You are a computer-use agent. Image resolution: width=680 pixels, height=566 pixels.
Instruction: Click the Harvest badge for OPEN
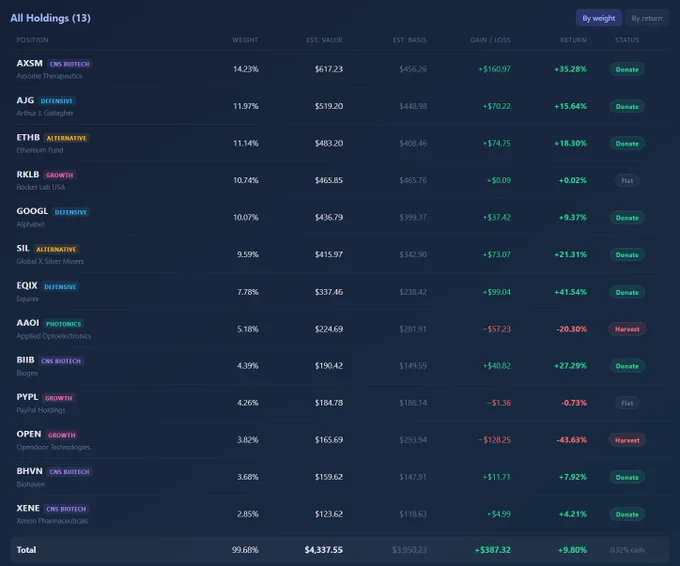coord(627,440)
